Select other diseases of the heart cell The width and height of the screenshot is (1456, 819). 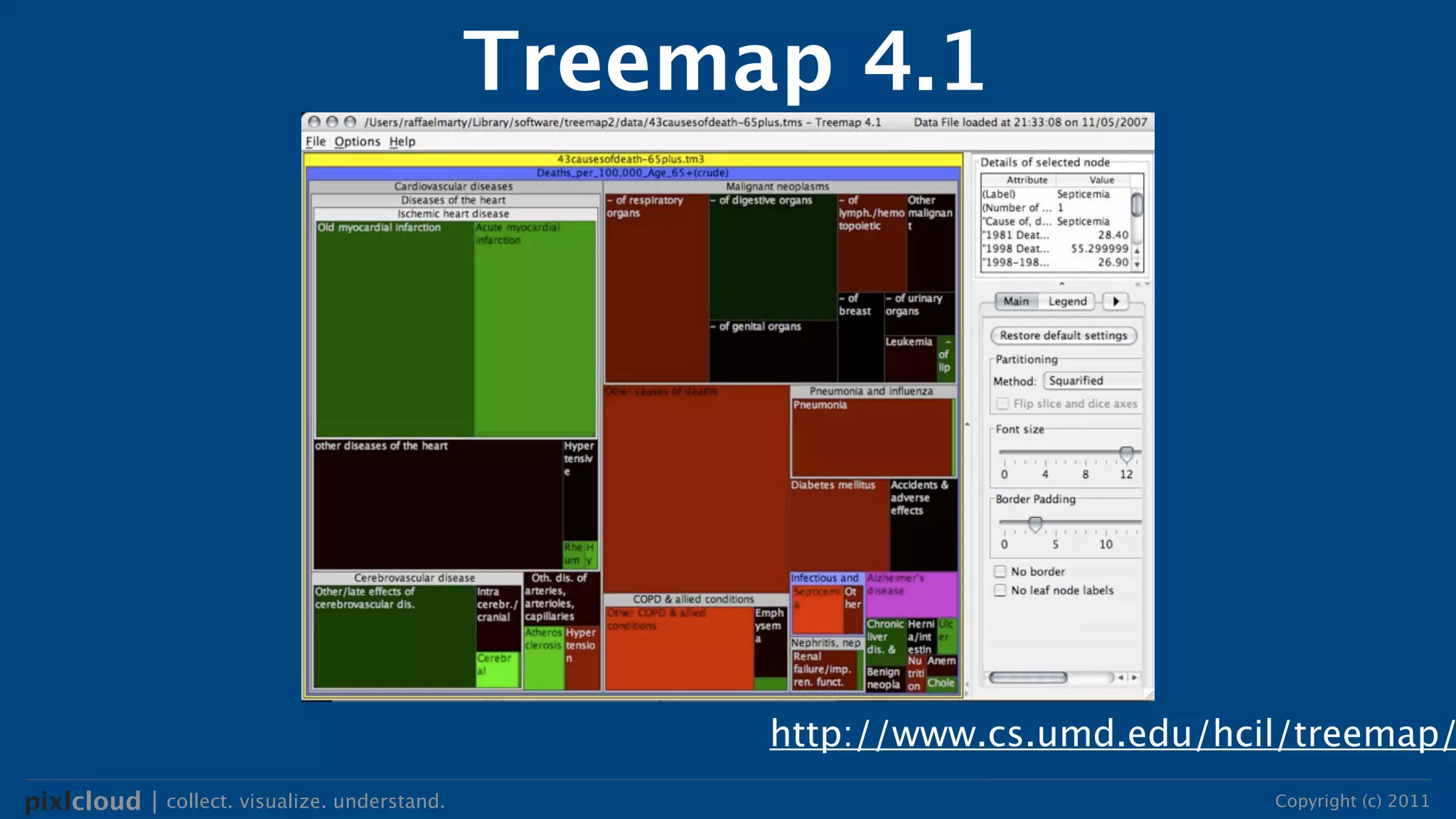[x=438, y=505]
